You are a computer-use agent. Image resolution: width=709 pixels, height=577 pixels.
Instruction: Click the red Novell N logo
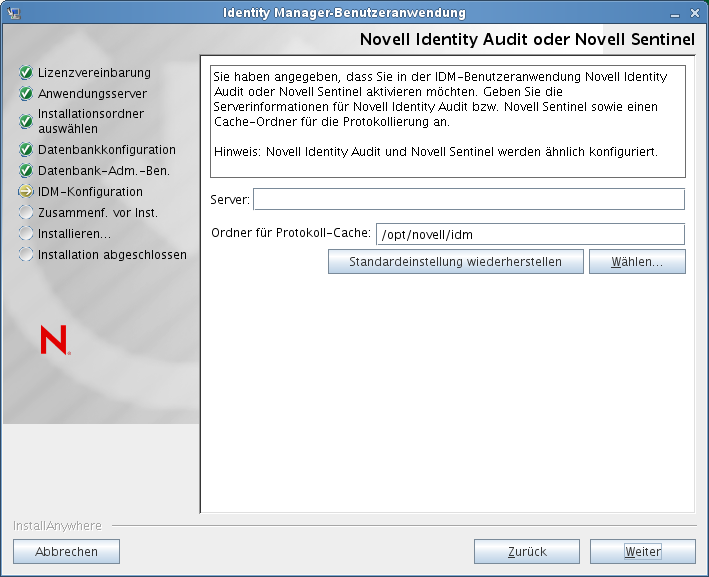click(55, 340)
